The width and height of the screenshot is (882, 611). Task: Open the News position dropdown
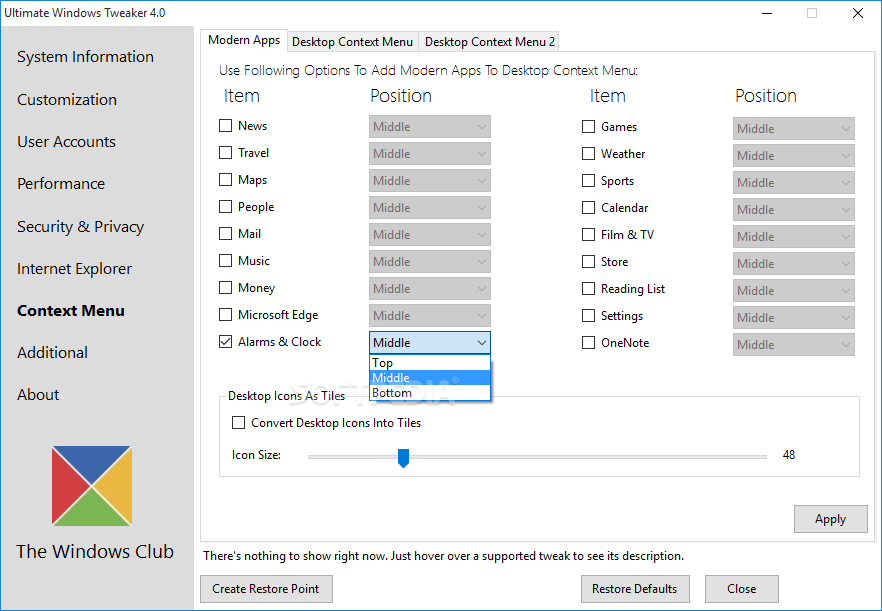click(x=430, y=127)
